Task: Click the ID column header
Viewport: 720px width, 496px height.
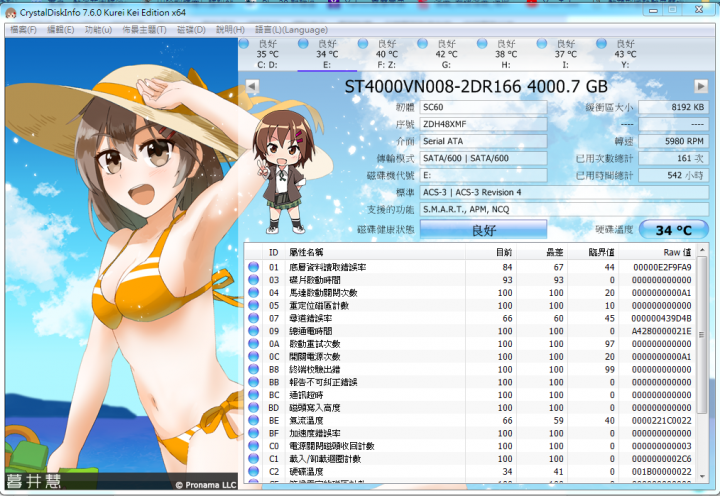Action: pyautogui.click(x=273, y=252)
